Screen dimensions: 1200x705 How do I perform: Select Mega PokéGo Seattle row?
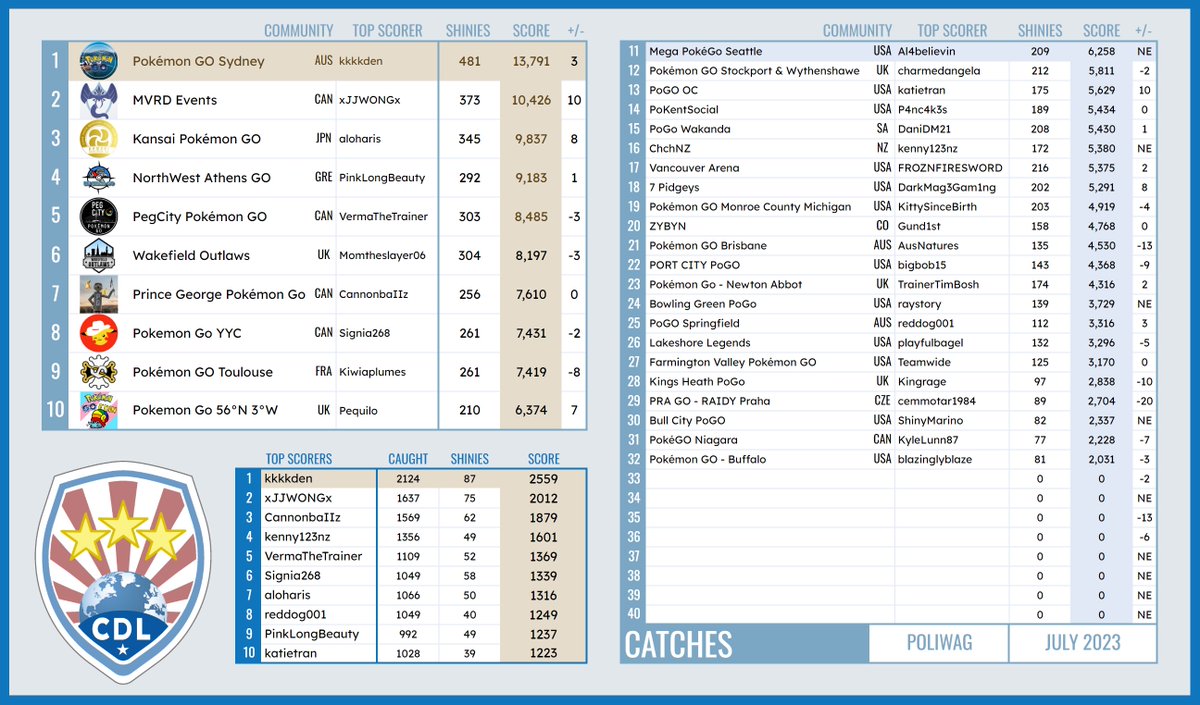(890, 51)
